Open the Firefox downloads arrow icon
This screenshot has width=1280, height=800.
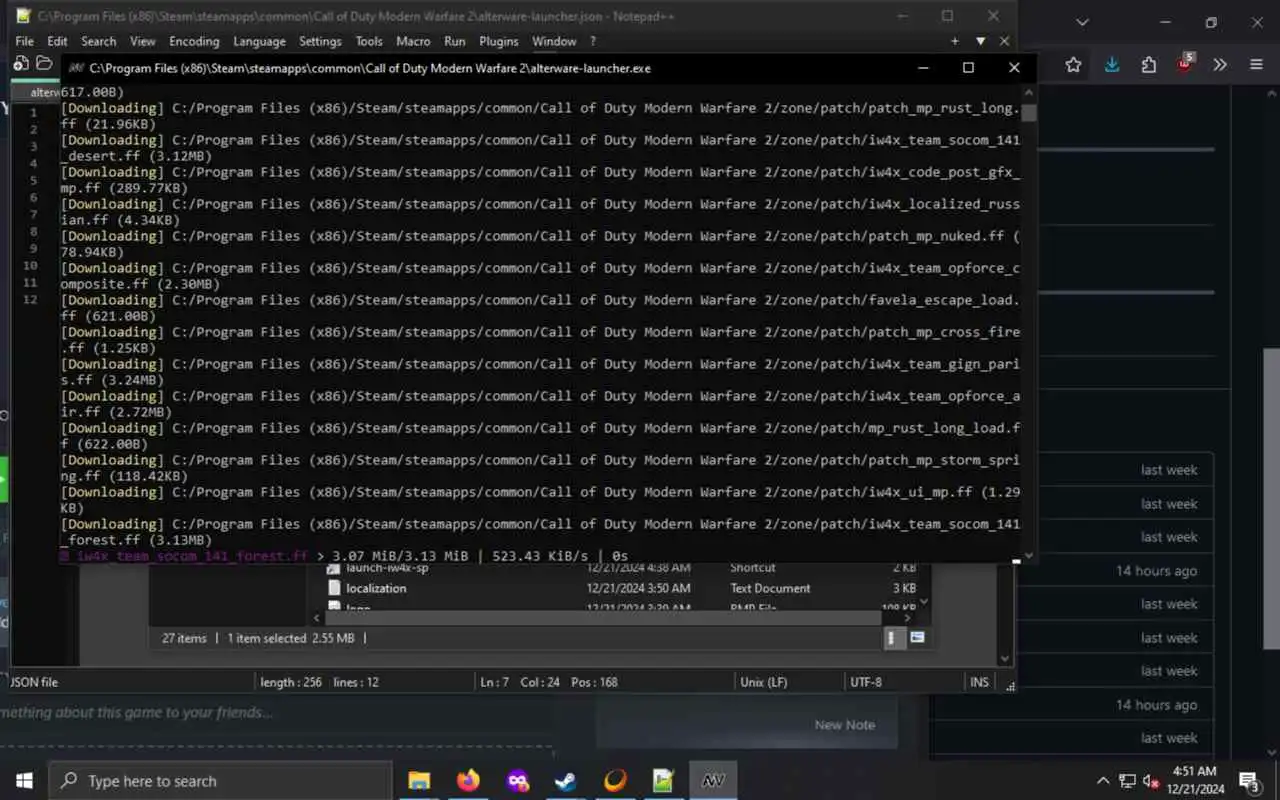point(1112,65)
